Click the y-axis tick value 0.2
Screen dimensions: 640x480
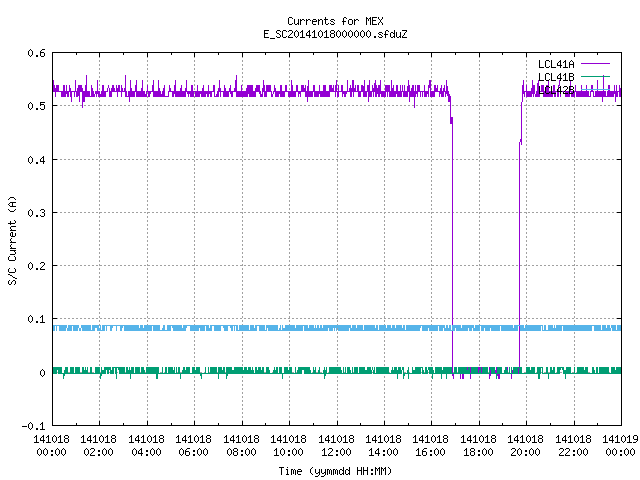pos(36,266)
